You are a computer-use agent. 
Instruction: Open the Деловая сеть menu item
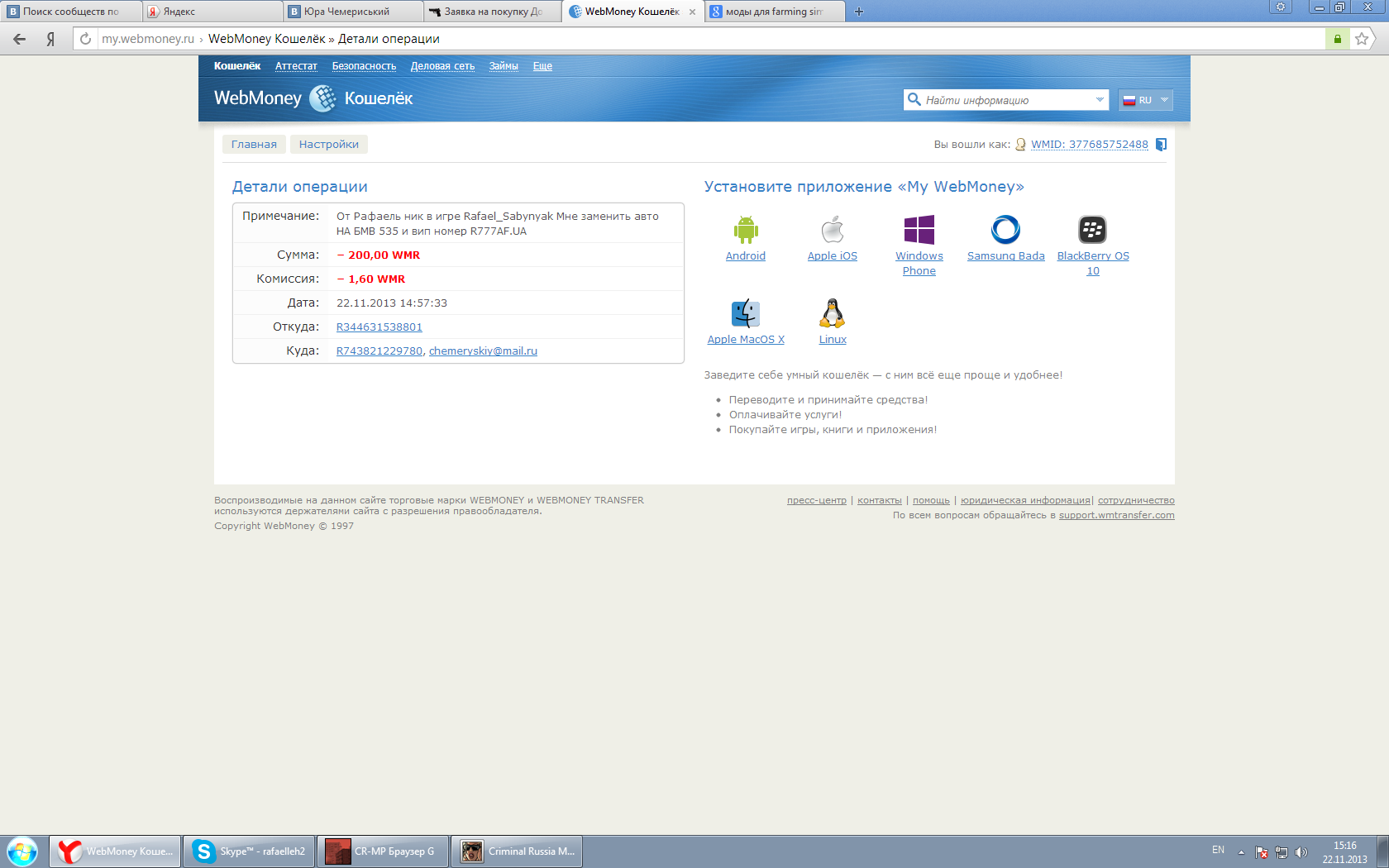[x=442, y=66]
